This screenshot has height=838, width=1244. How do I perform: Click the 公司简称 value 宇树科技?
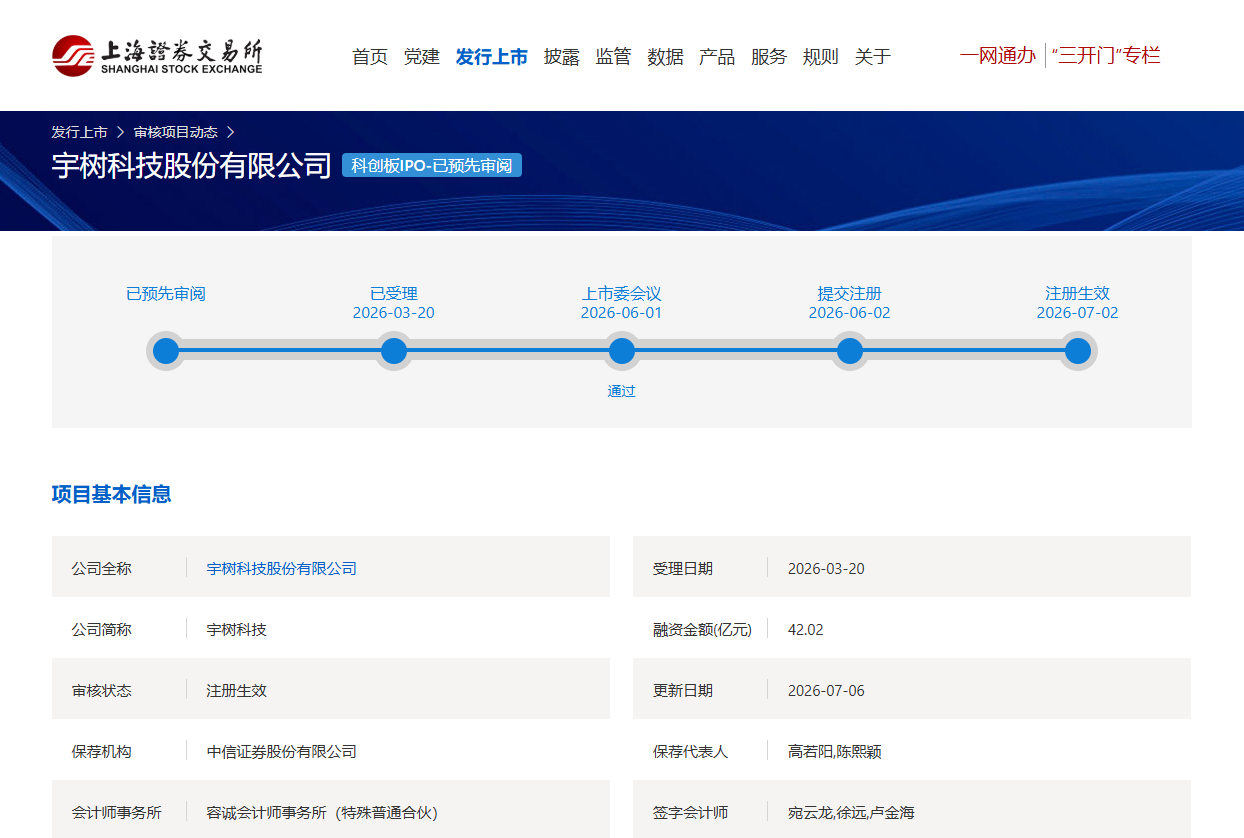coord(237,629)
